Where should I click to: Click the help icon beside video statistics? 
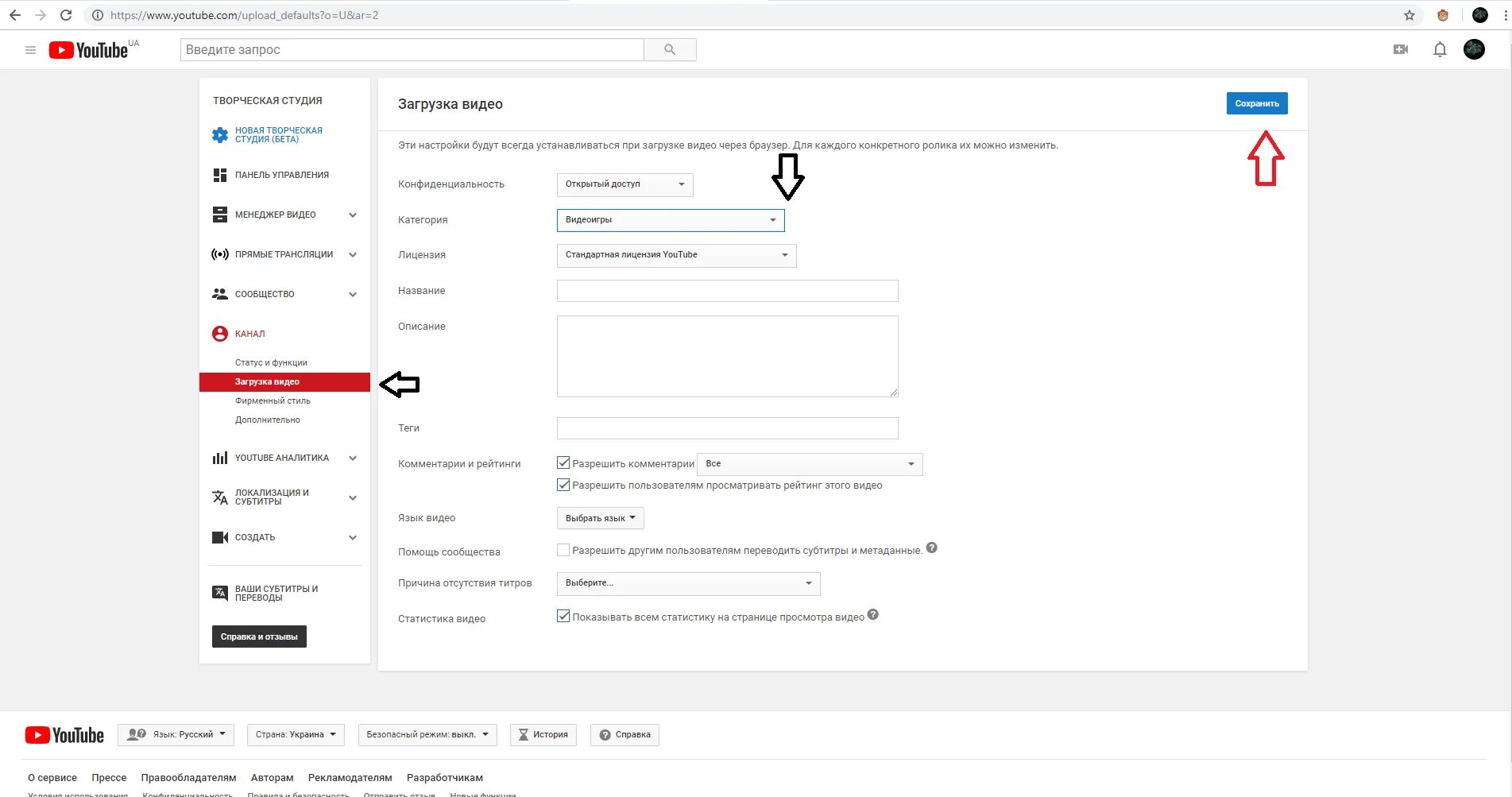[x=873, y=614]
